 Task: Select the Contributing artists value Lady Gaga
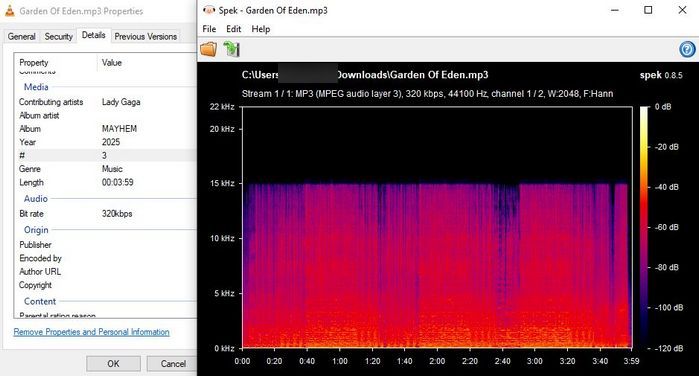(121, 102)
